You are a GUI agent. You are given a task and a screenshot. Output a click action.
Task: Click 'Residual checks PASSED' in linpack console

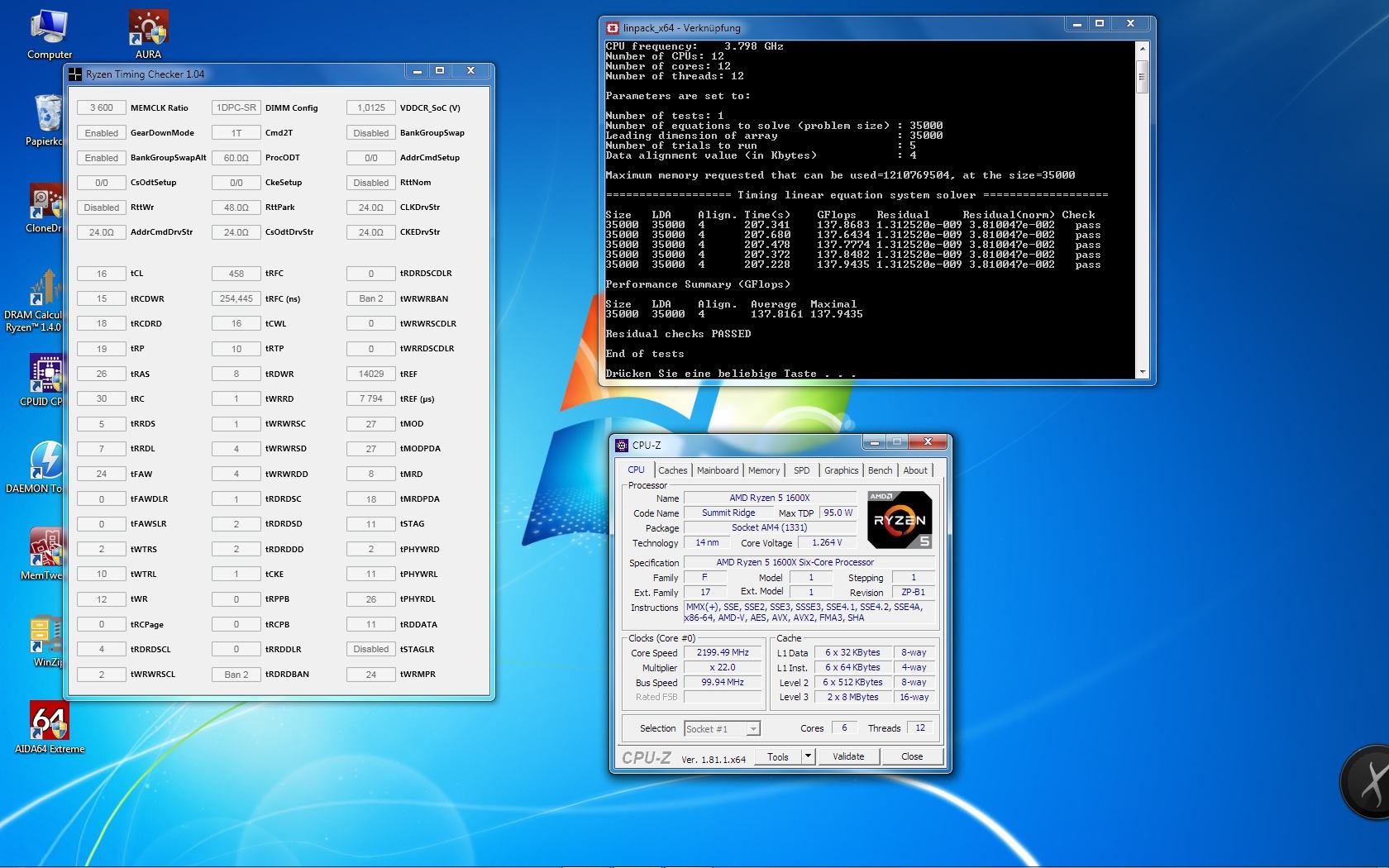tap(678, 334)
